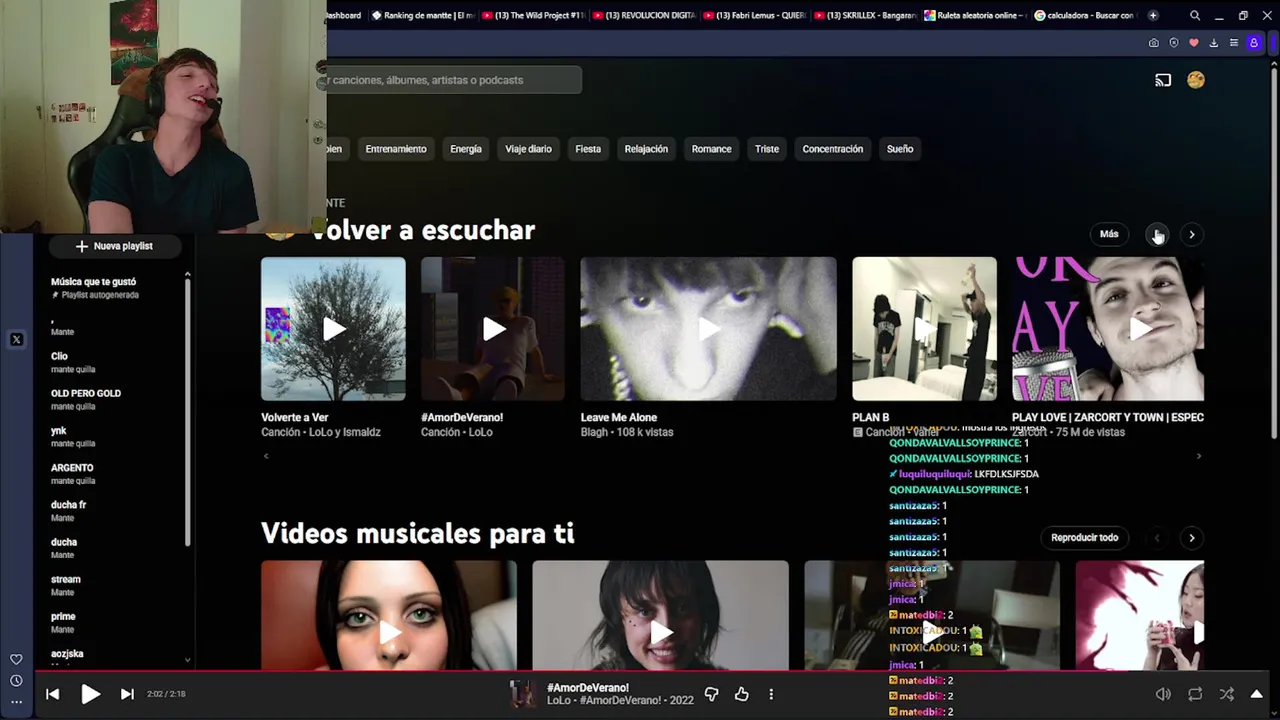This screenshot has height=720, width=1280.
Task: Select the Sueño mood chip
Action: click(x=900, y=149)
